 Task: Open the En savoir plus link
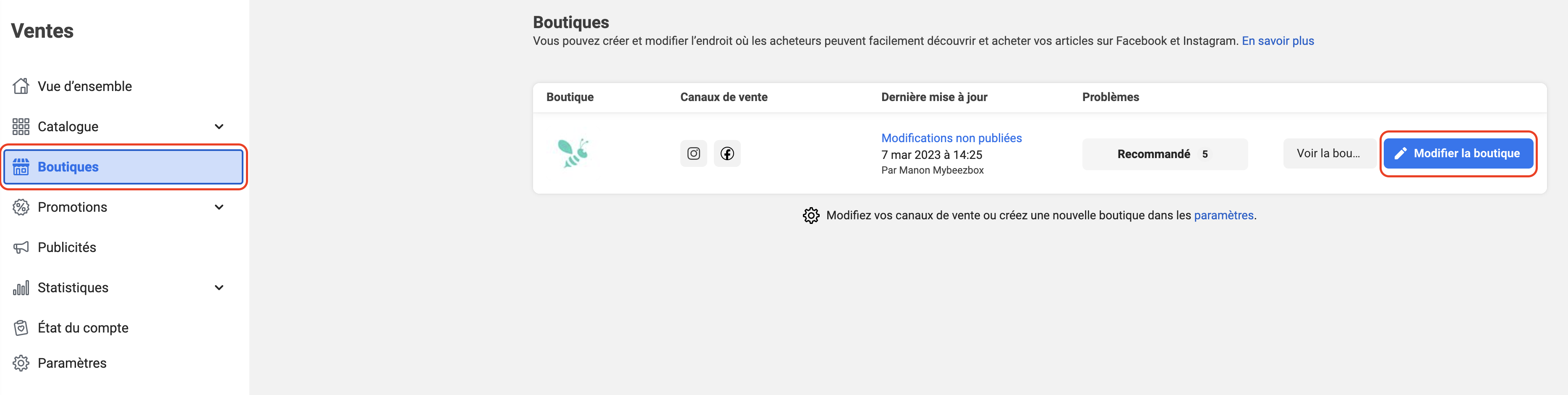(1278, 41)
